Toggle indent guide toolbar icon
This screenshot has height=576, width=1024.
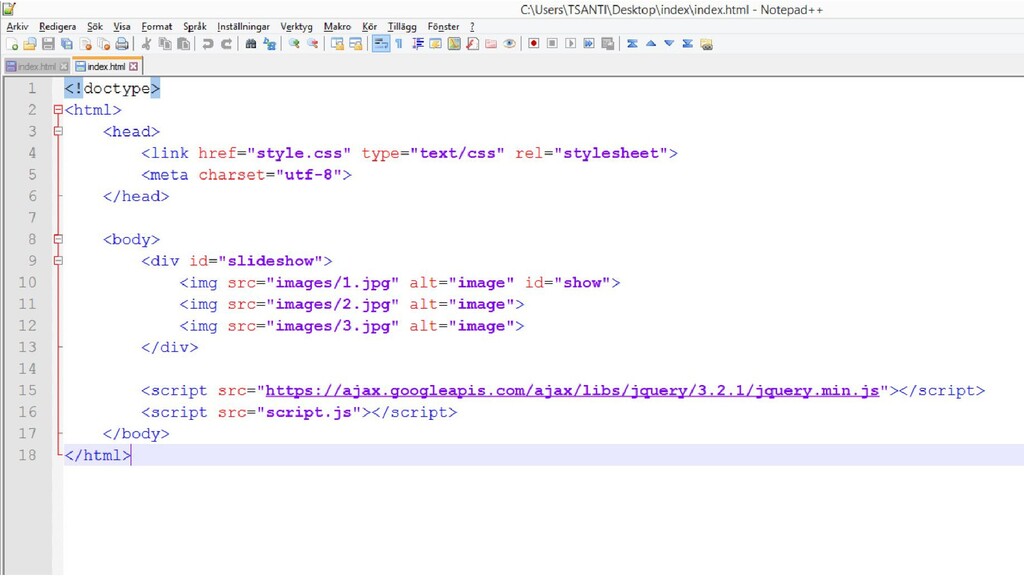coord(417,44)
